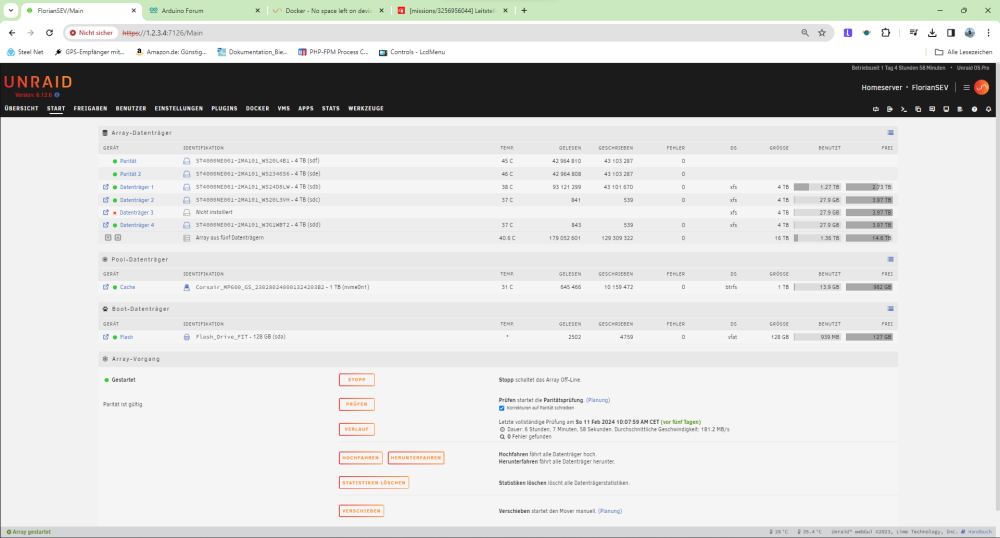This screenshot has height=538, width=1000.
Task: Click the flash device icon beside Flash_Drive_FIT
Action: coord(187,337)
